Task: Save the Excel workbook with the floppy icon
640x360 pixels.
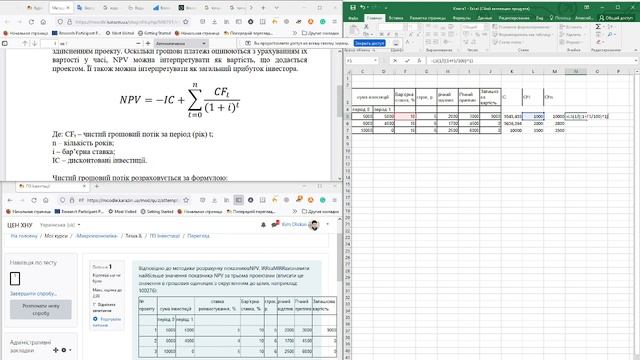Action: pos(353,7)
